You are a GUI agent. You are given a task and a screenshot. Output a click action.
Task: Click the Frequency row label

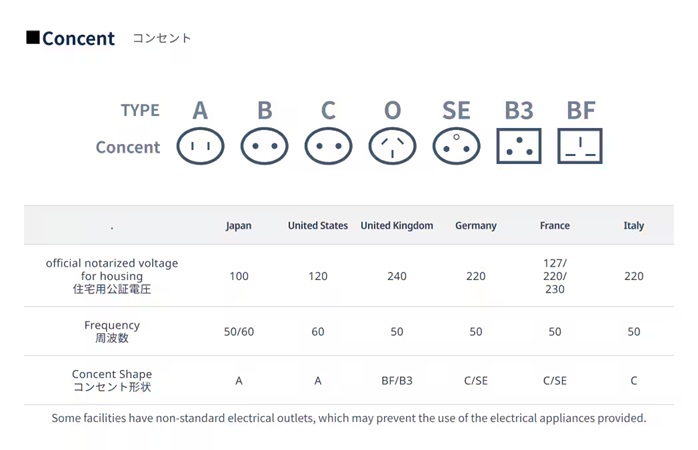tap(112, 331)
